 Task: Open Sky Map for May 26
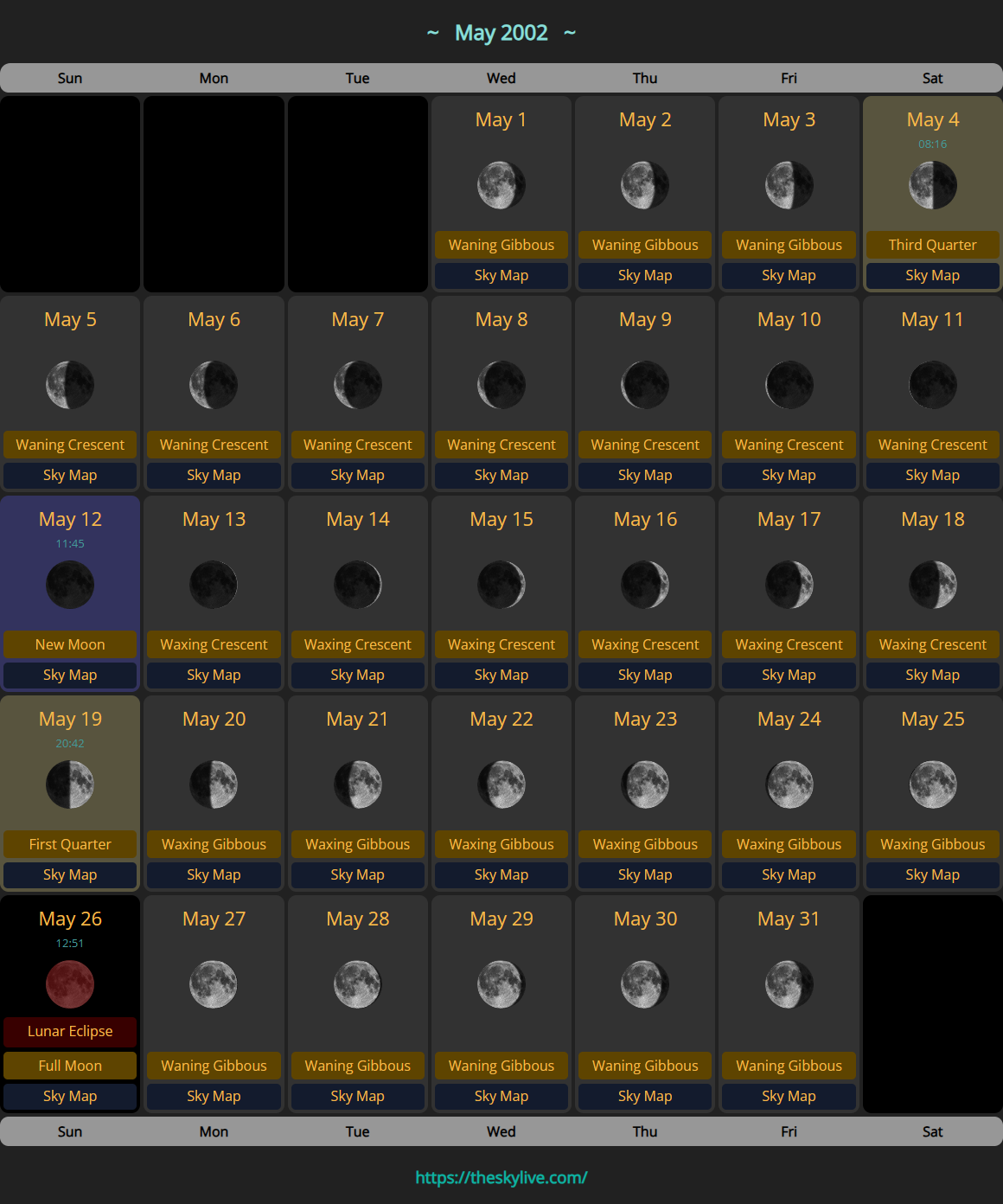pos(70,1096)
